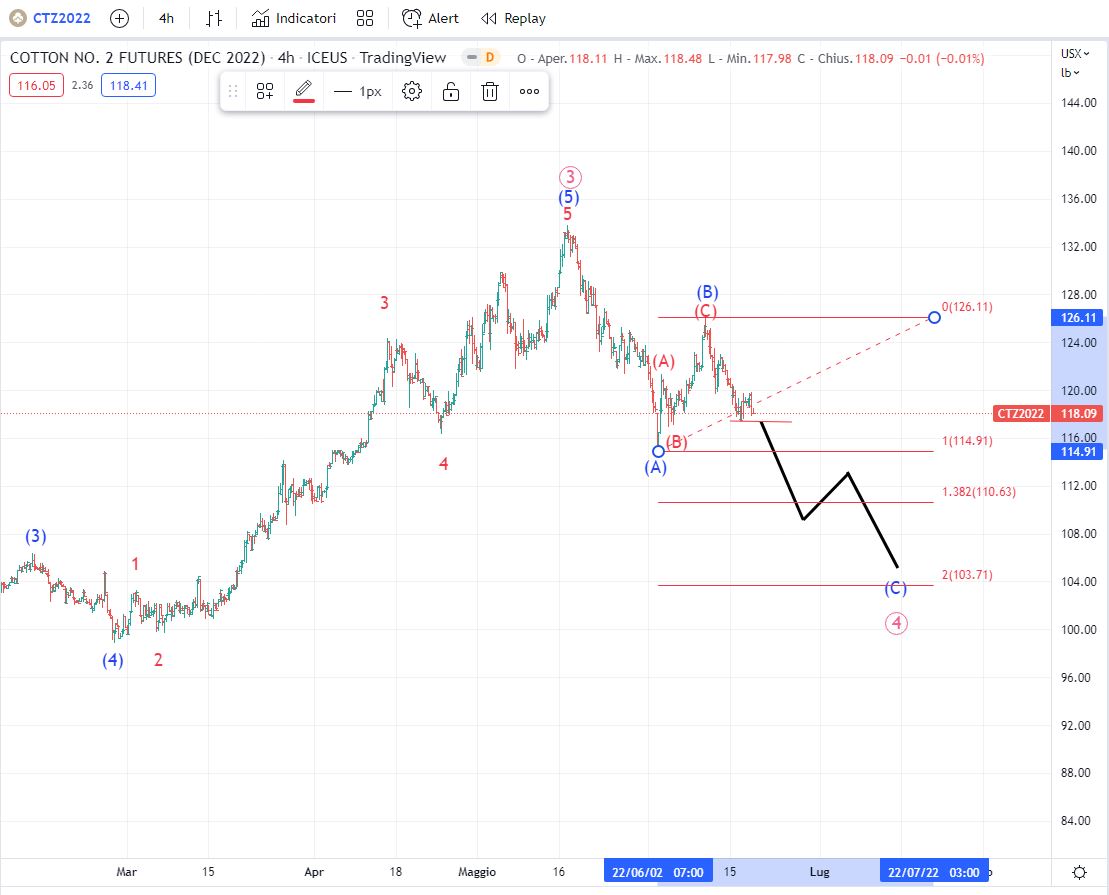Image resolution: width=1109 pixels, height=895 pixels.
Task: Click the 22/07/22 03:00 time axis label
Action: pyautogui.click(x=934, y=872)
